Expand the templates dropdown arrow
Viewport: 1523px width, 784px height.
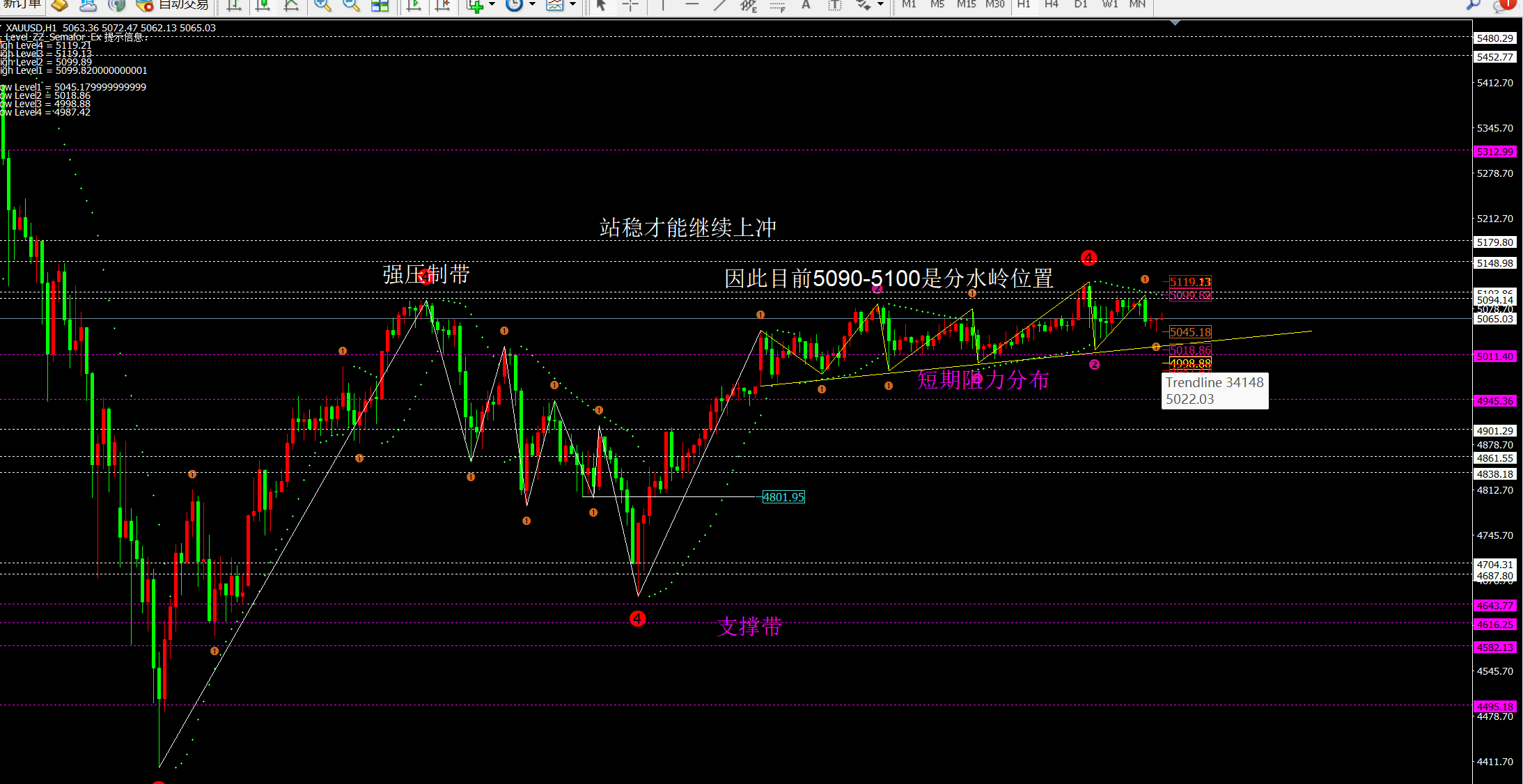point(572,4)
